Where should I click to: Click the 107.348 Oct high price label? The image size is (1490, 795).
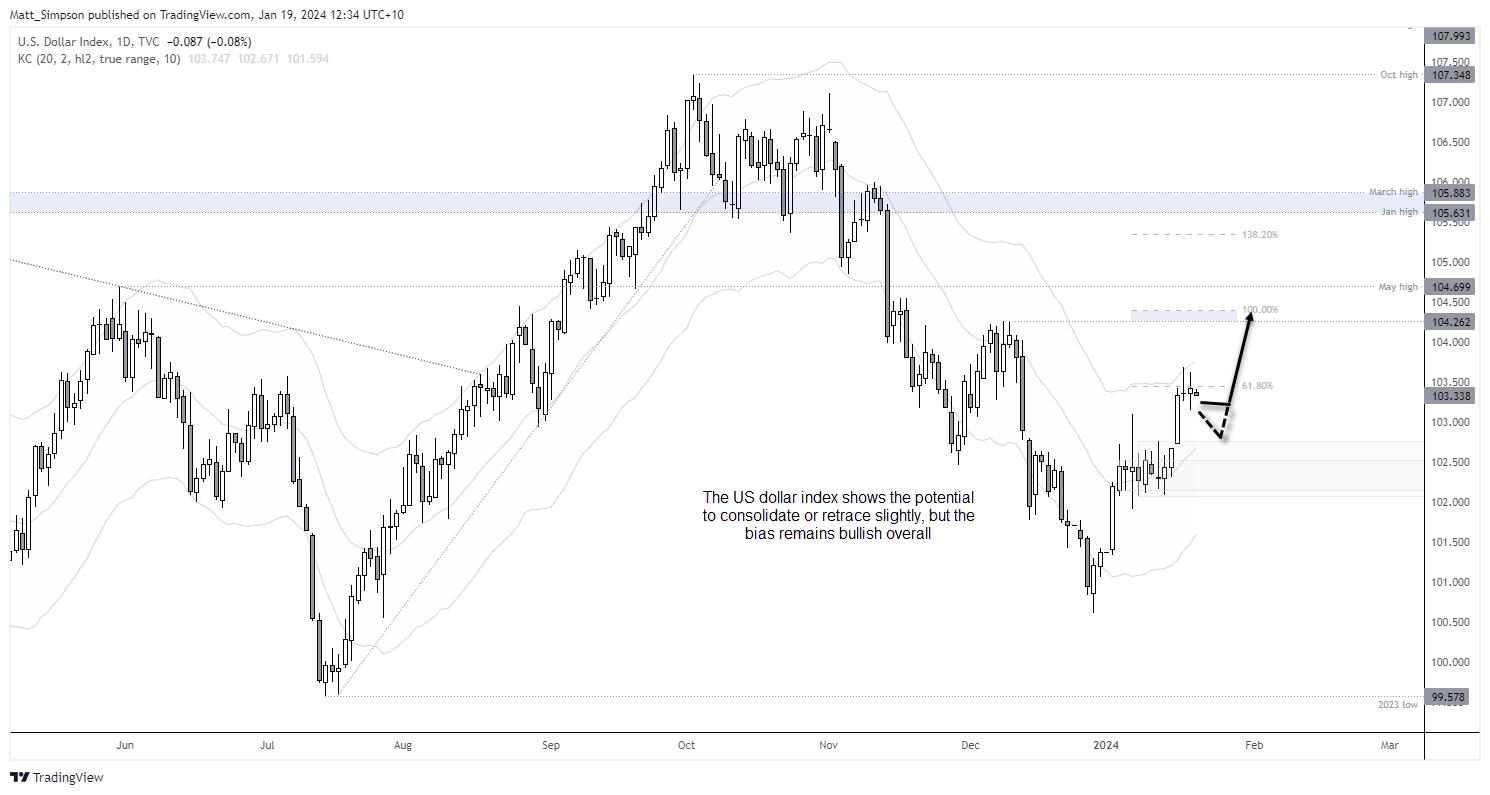1450,75
